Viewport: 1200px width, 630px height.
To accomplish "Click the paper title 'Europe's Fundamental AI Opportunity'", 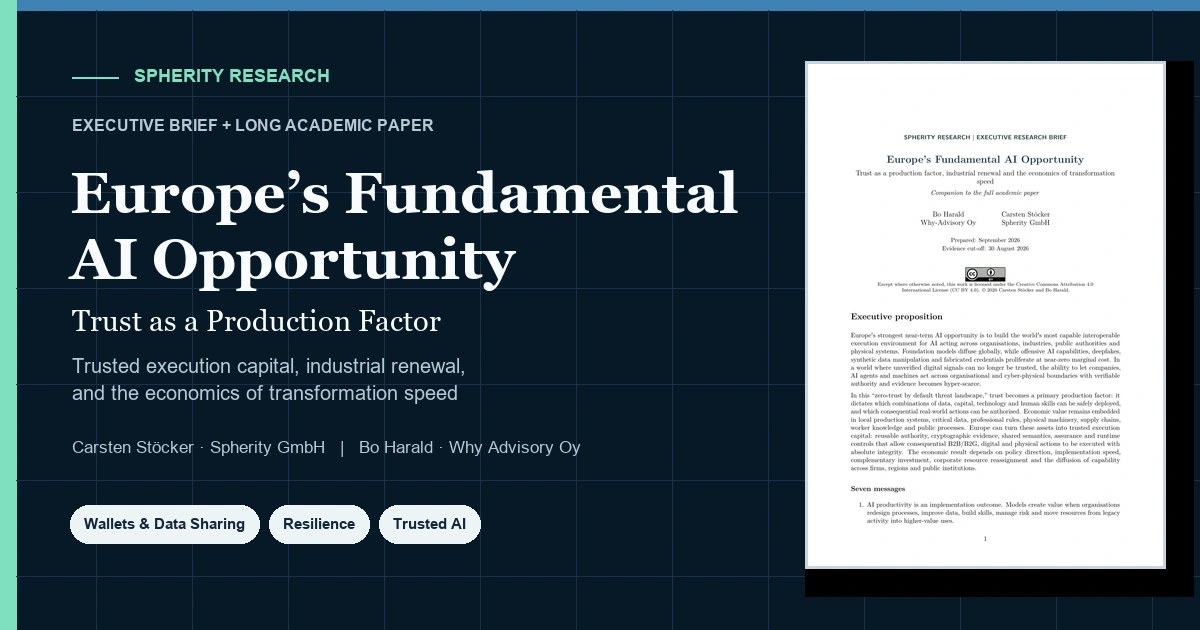I will [985, 160].
